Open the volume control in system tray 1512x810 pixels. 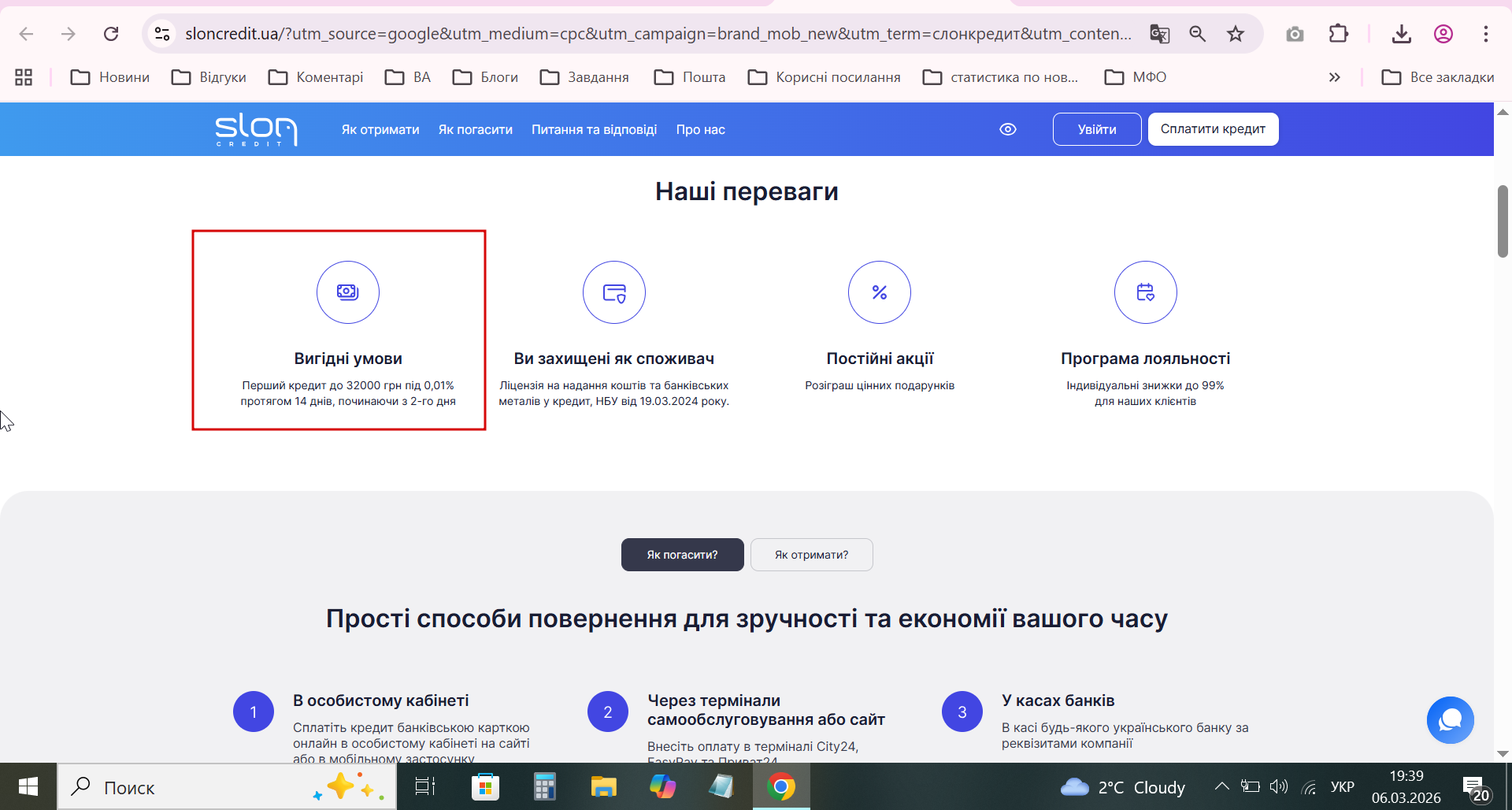[1279, 786]
